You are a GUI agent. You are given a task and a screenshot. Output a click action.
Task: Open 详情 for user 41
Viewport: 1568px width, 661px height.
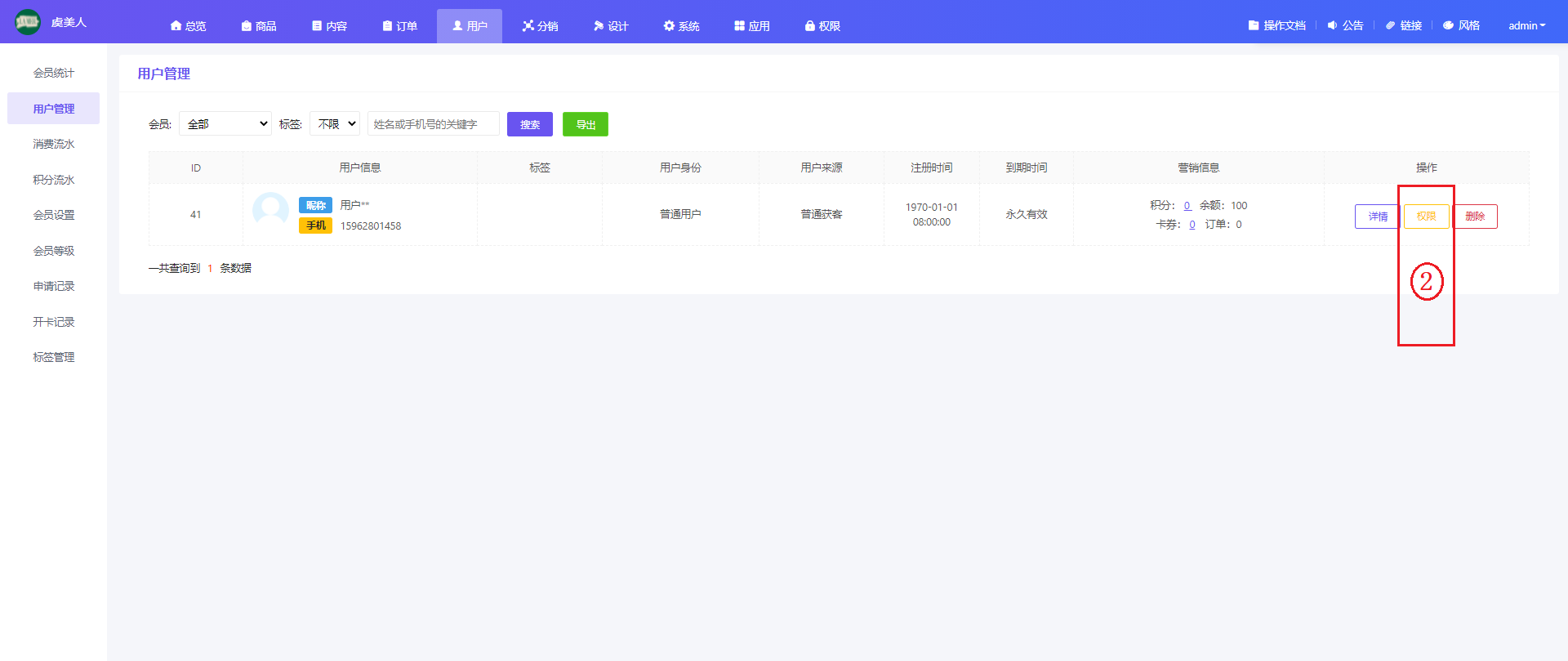point(1378,217)
